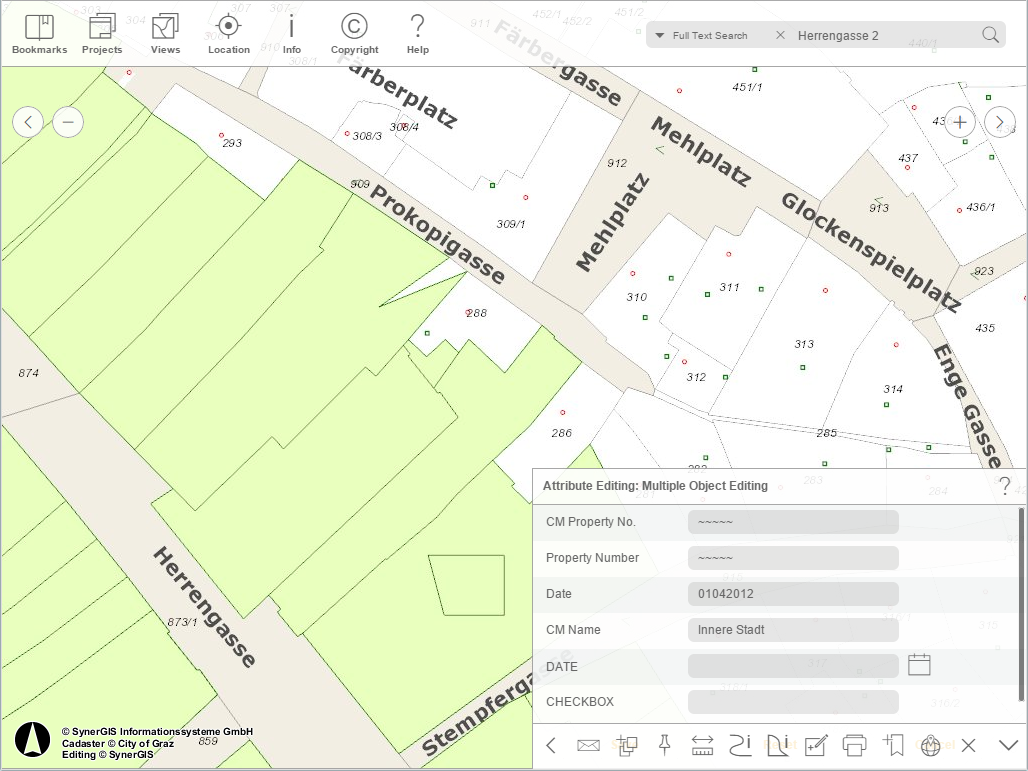1028x771 pixels.
Task: Click the zoom plus control on the map
Action: 959,121
